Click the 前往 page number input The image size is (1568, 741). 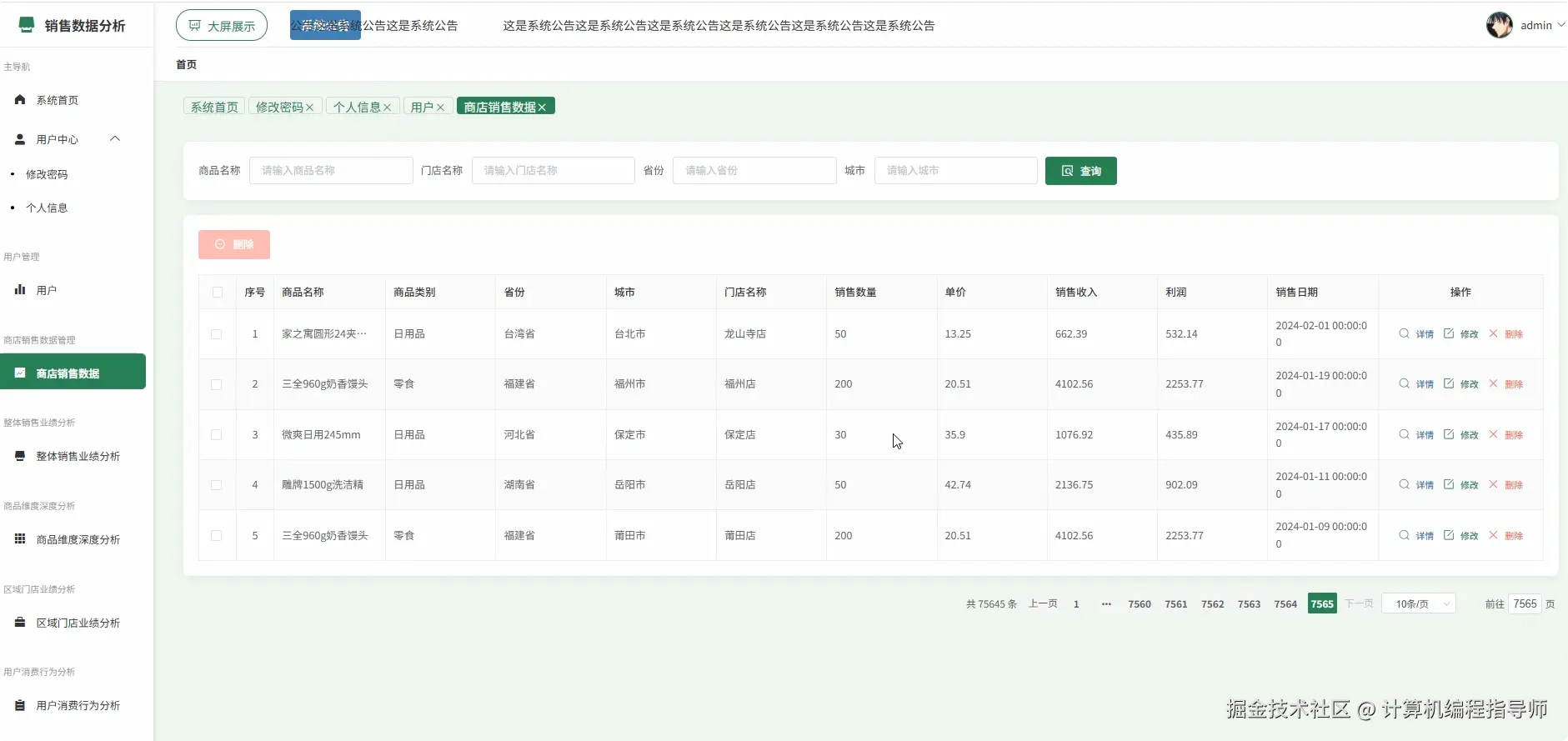click(x=1525, y=603)
